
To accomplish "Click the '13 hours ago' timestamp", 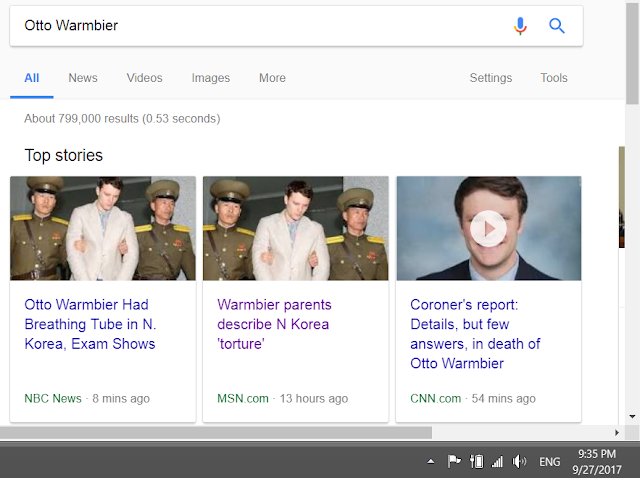I will [313, 398].
